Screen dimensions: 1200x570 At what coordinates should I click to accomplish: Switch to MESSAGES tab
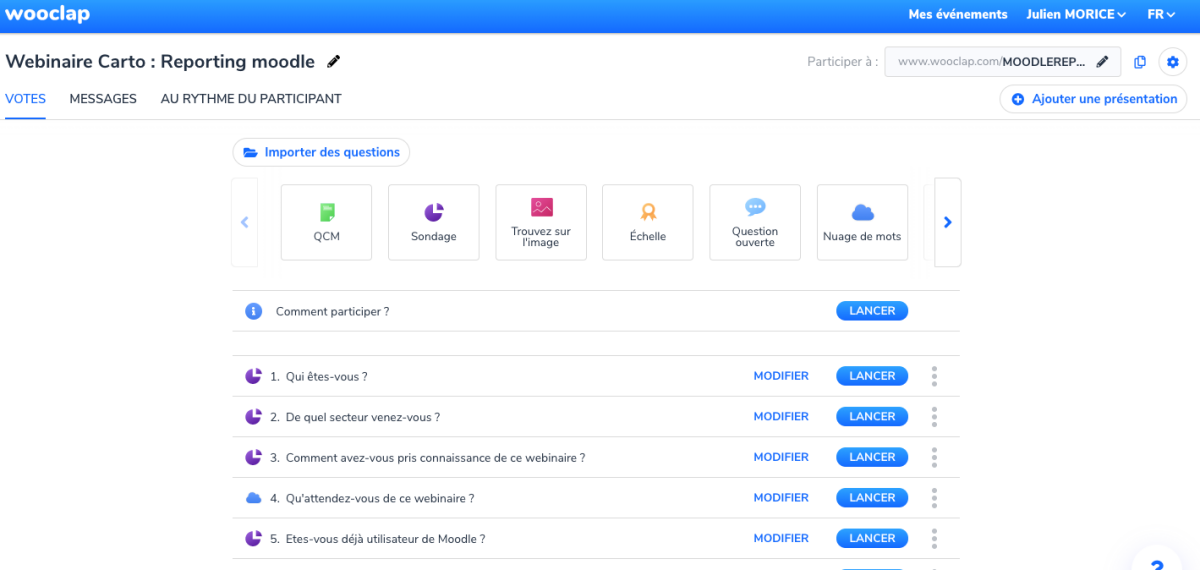[x=103, y=99]
